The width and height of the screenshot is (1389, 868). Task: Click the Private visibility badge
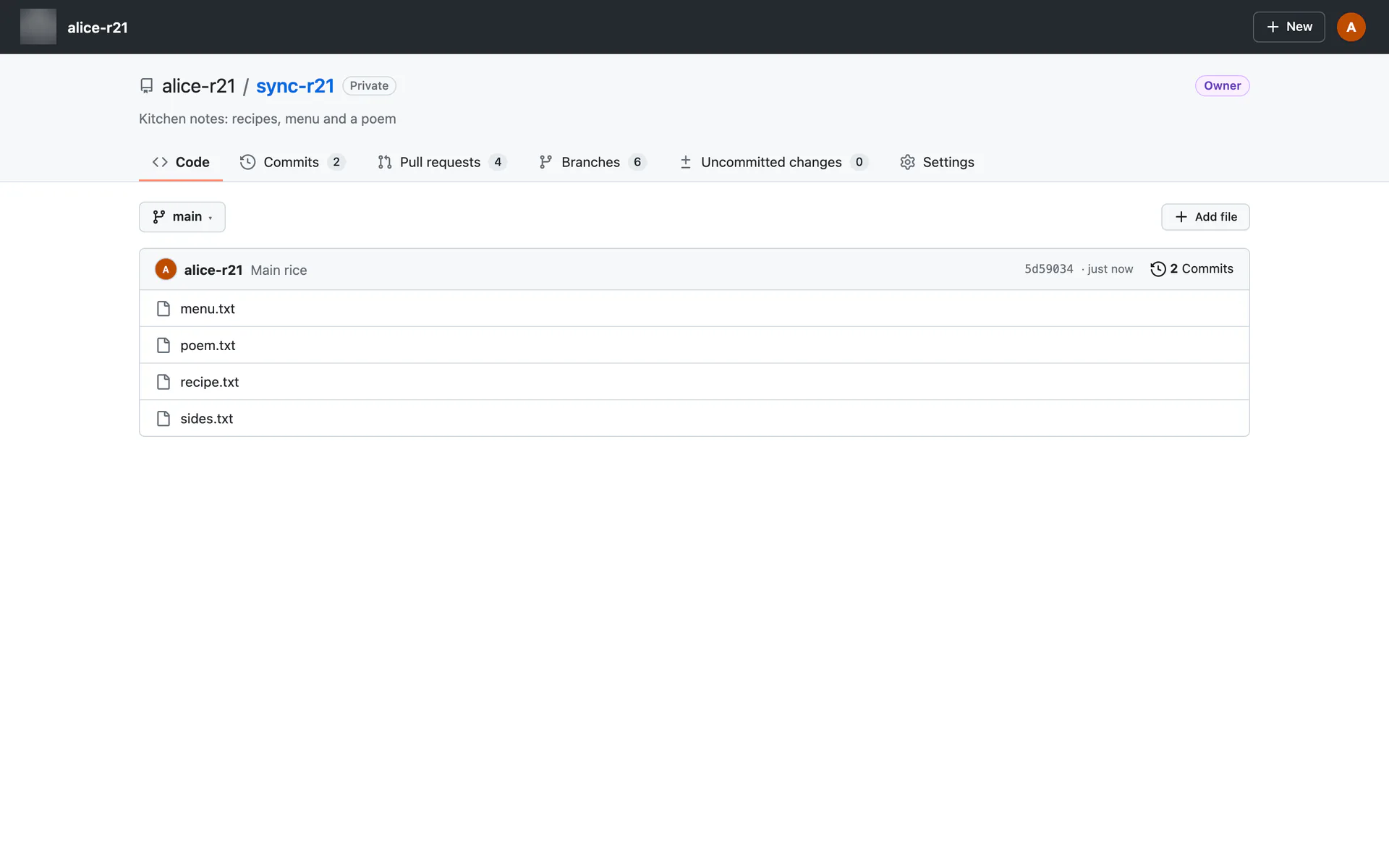[x=369, y=85]
